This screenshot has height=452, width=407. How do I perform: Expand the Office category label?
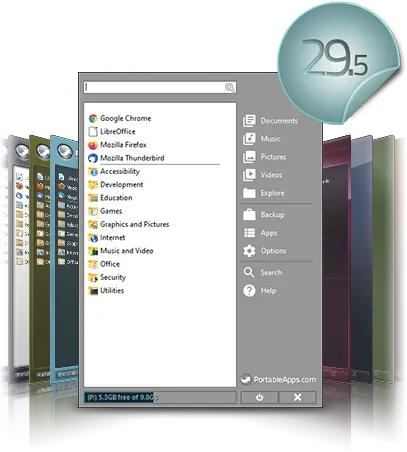pos(110,264)
